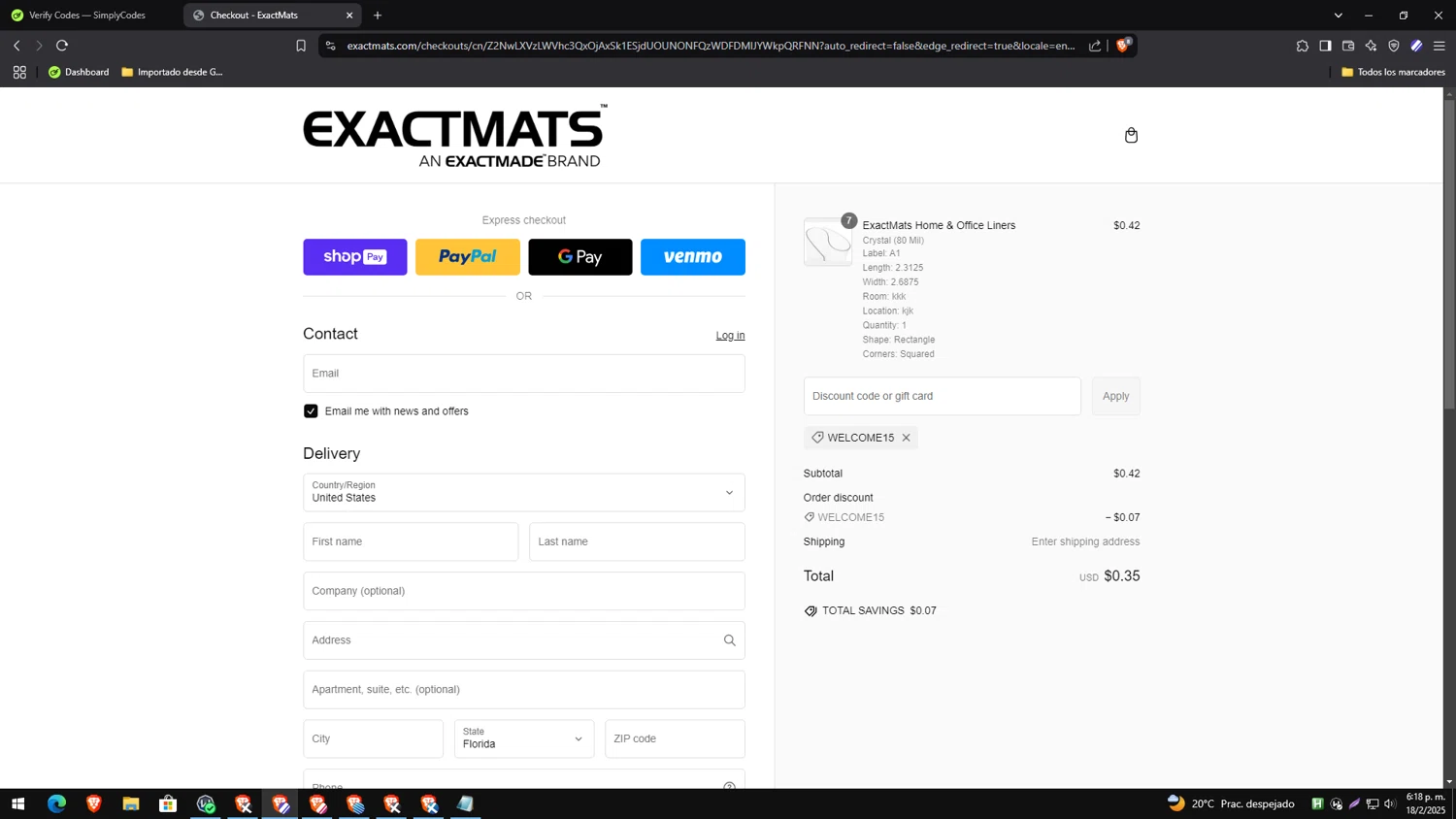Focus the Last name field
Viewport: 1456px width, 819px height.
tap(637, 541)
